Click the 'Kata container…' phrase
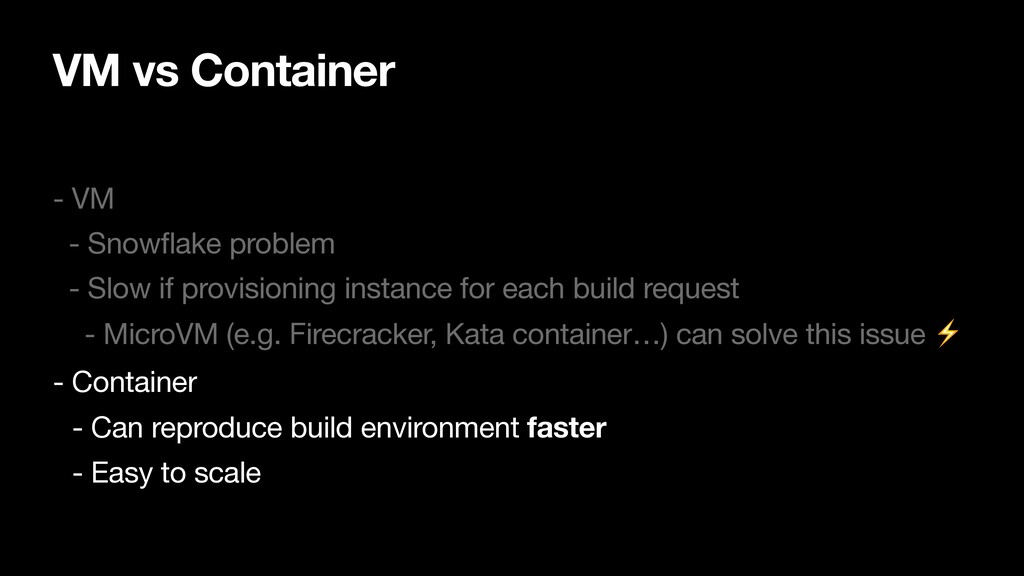Viewport: 1024px width, 576px height. pyautogui.click(x=556, y=334)
